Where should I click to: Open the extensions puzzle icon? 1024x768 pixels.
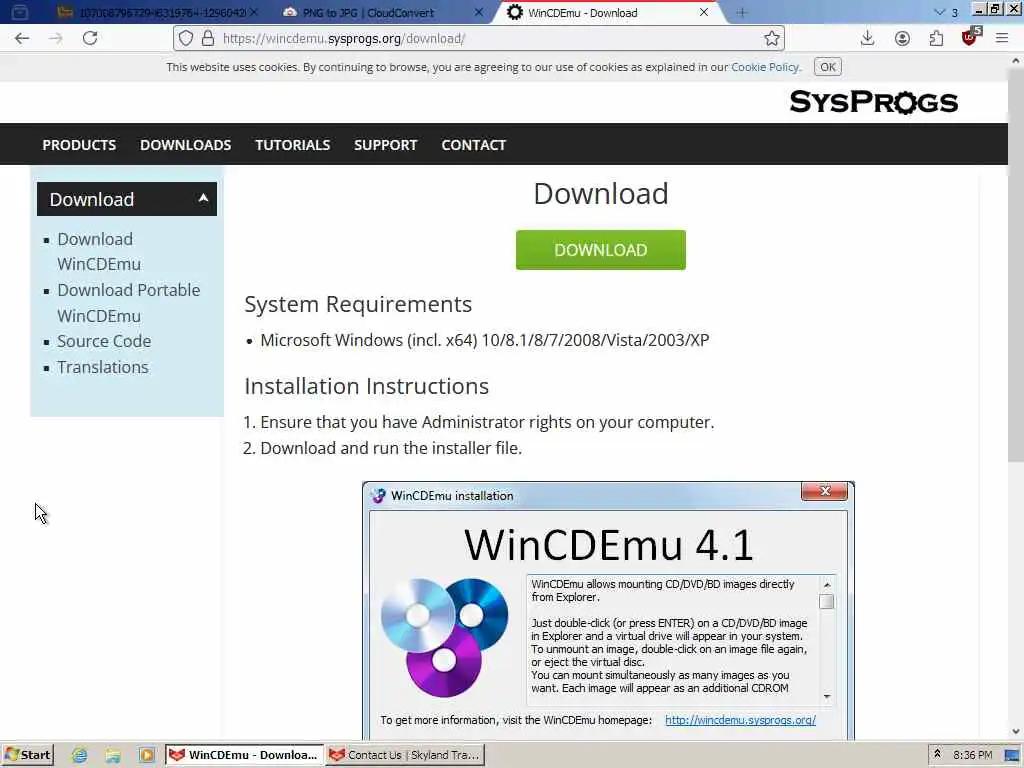(x=936, y=39)
